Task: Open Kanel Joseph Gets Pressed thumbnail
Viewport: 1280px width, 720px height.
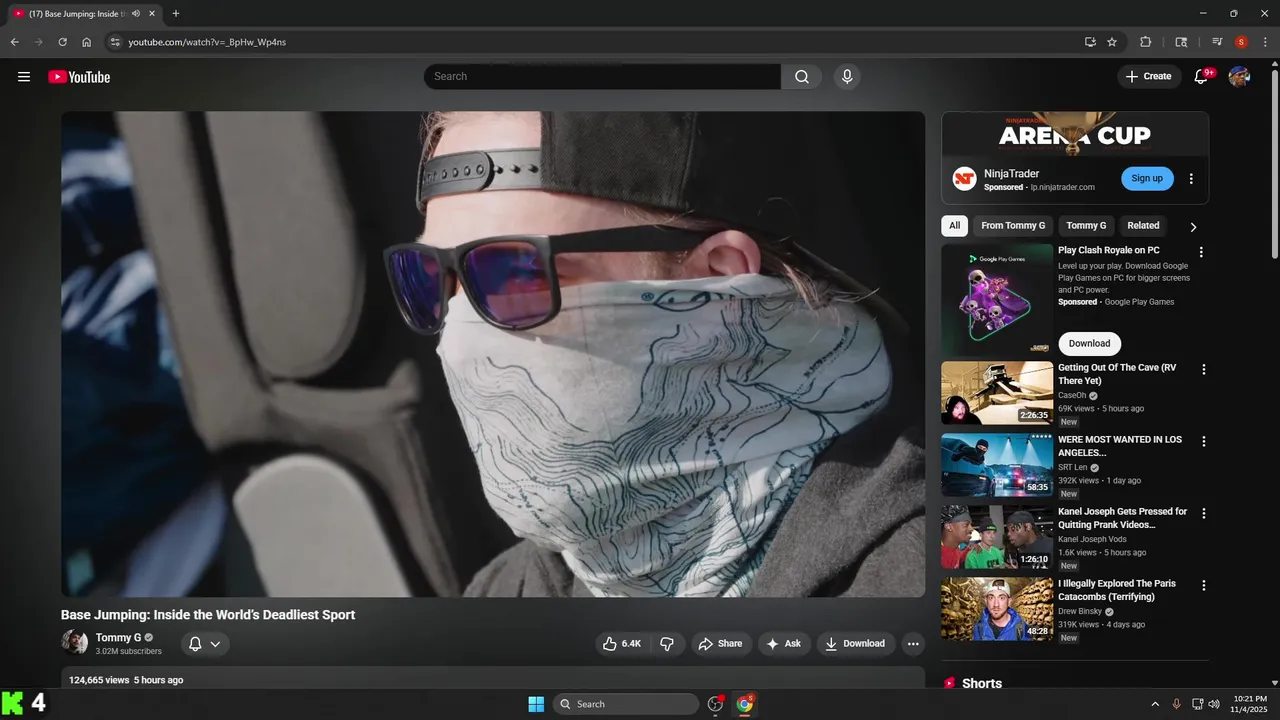Action: (997, 537)
